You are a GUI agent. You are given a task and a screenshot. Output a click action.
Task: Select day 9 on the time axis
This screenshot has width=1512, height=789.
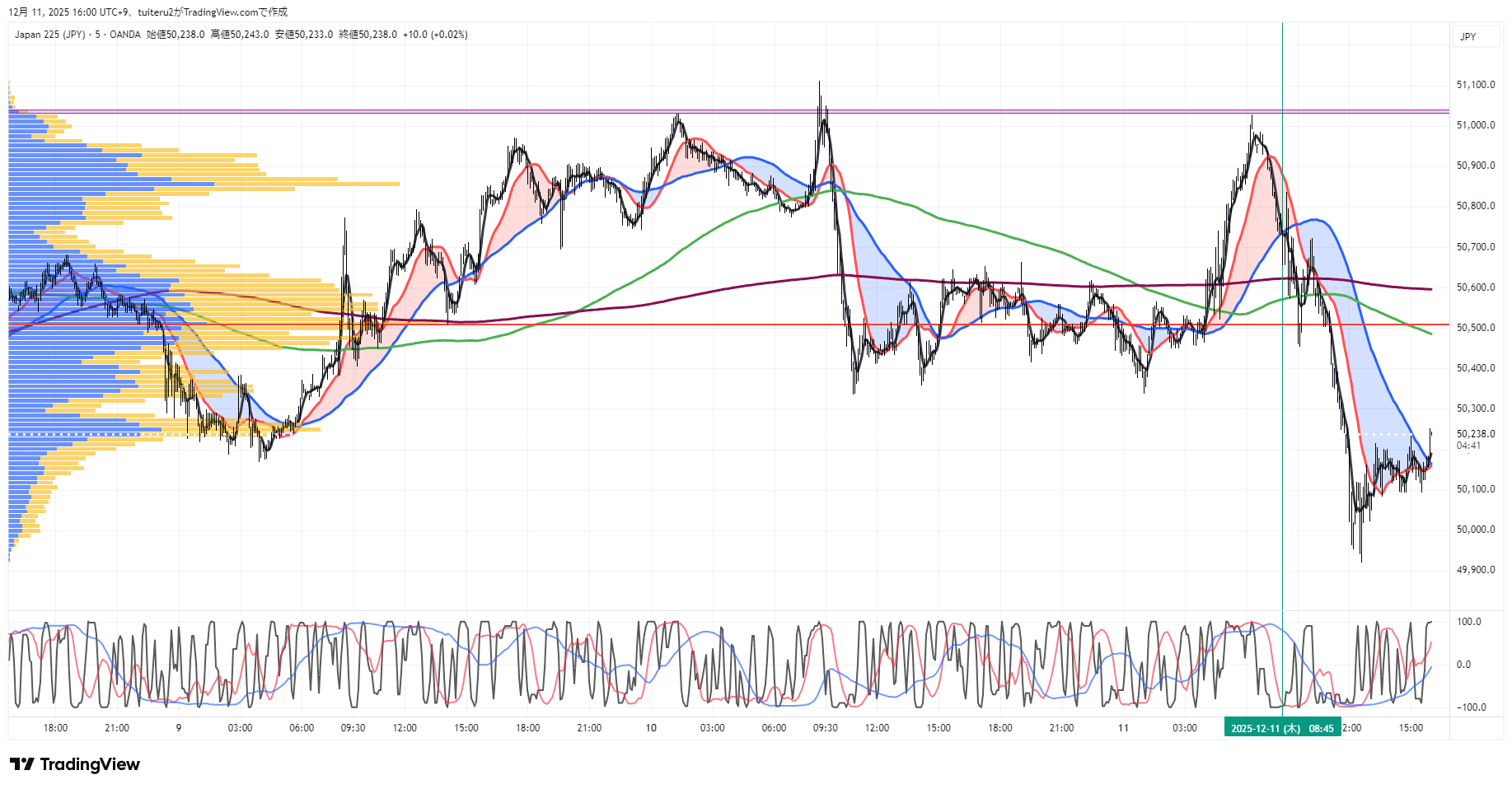pyautogui.click(x=179, y=728)
